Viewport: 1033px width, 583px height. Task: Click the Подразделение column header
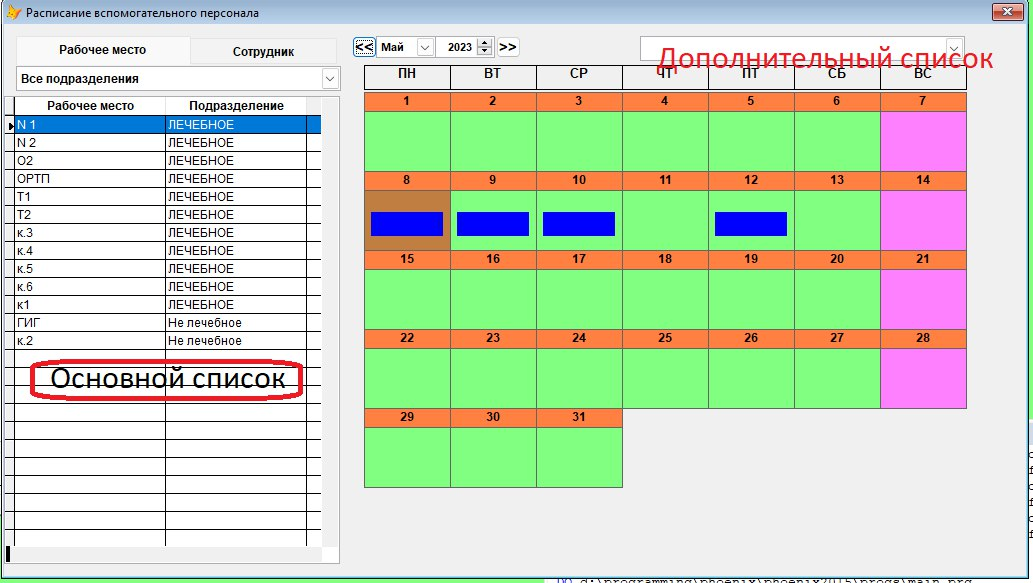(236, 106)
